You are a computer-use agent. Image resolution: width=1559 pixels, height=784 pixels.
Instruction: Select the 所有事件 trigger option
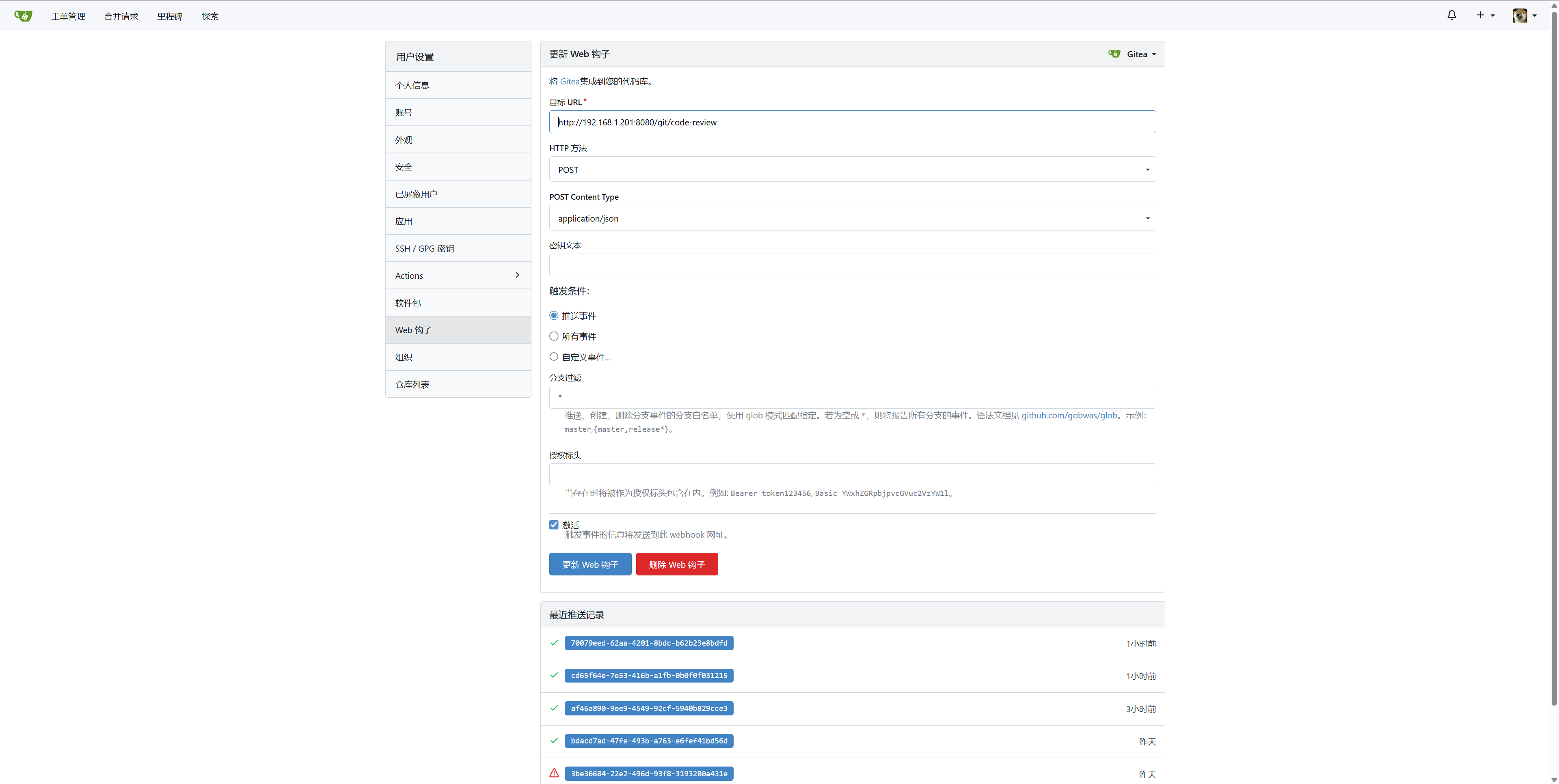[554, 336]
